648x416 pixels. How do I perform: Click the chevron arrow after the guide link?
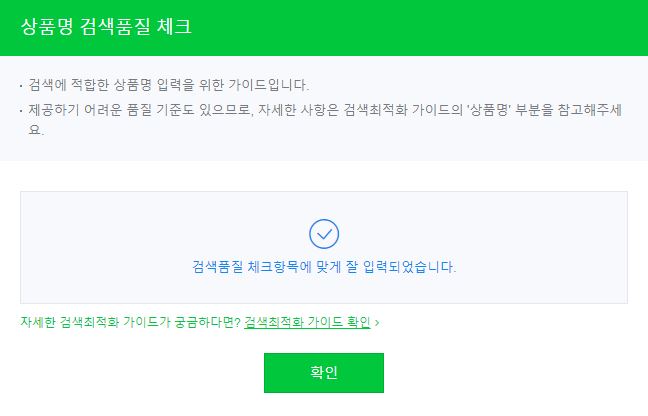[x=376, y=323]
